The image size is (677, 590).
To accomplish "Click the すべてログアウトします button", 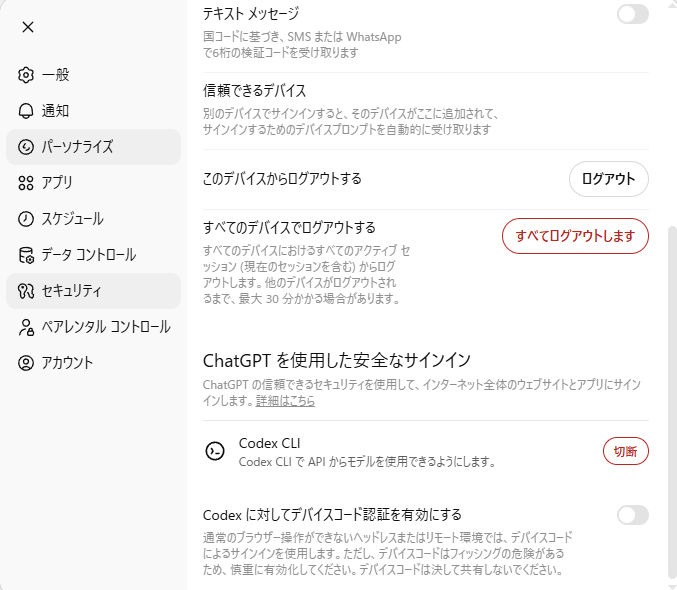I will pos(575,236).
